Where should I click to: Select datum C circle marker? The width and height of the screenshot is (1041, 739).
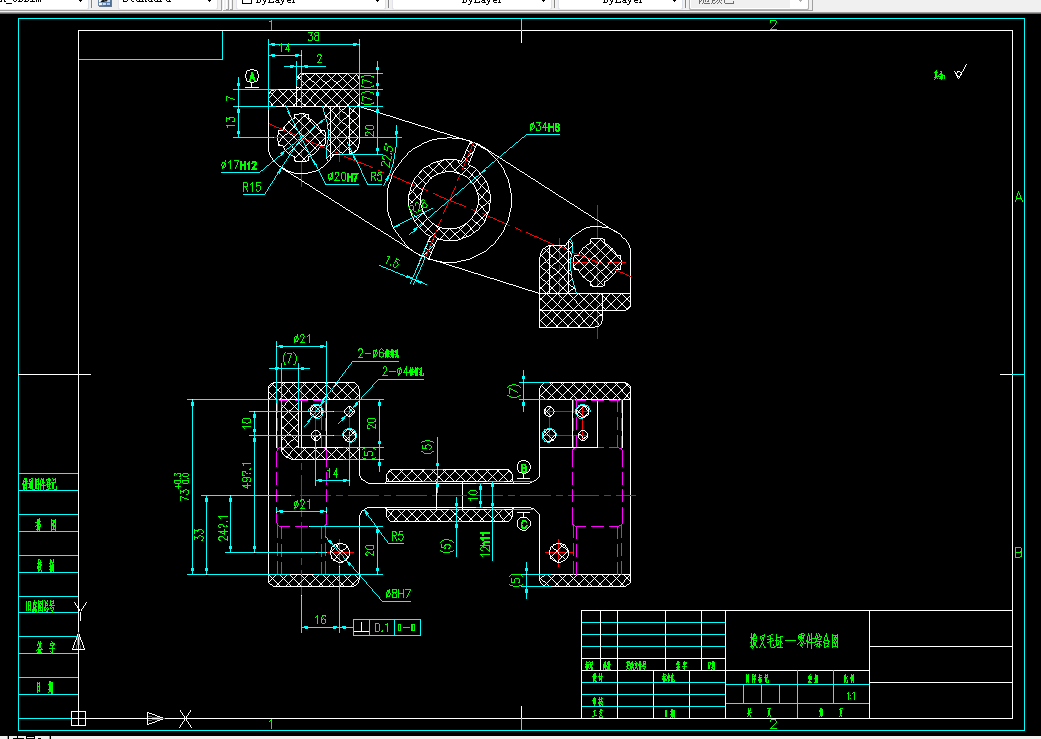(x=524, y=523)
